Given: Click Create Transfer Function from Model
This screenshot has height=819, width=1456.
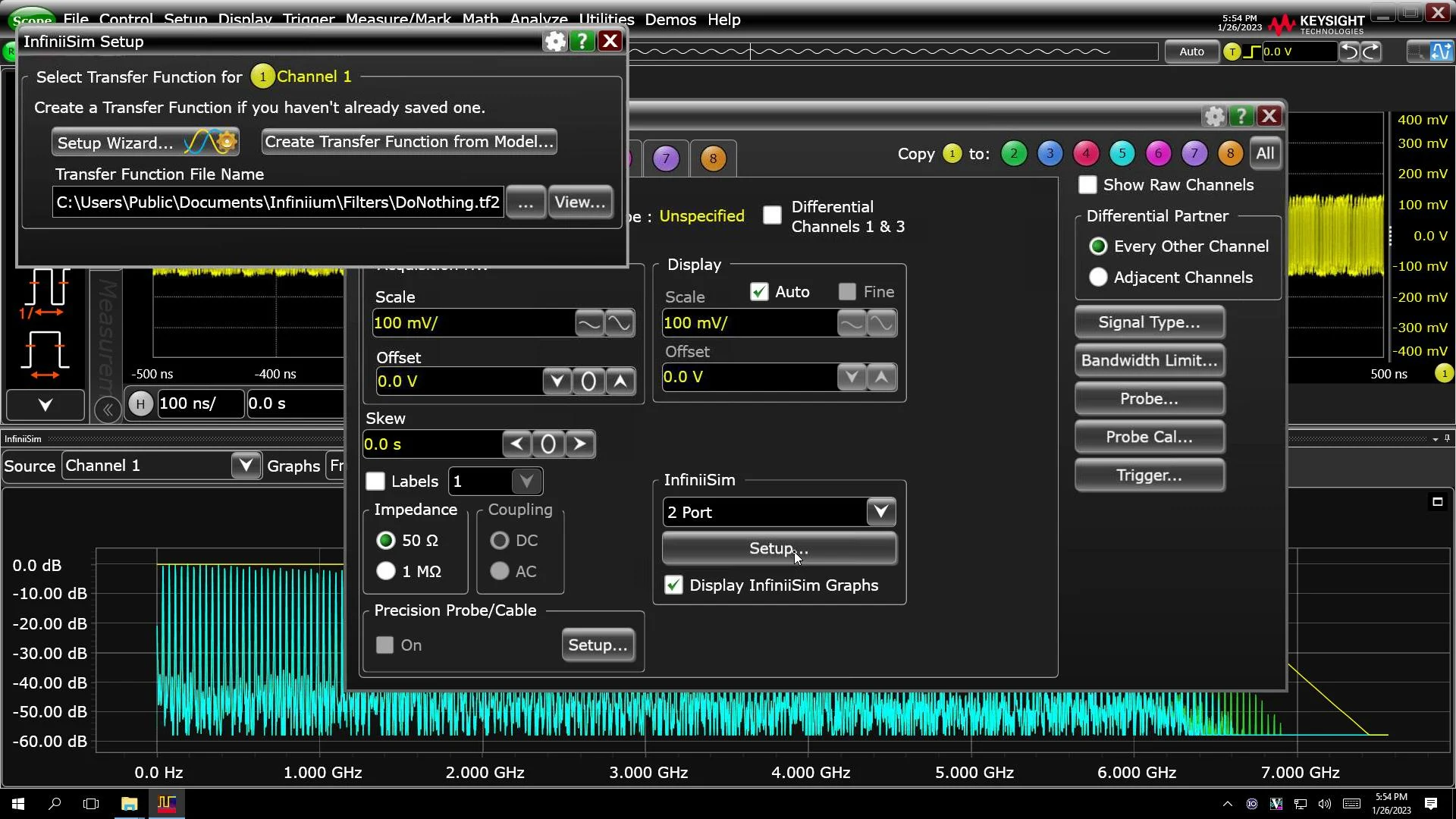Looking at the screenshot, I should (x=409, y=142).
